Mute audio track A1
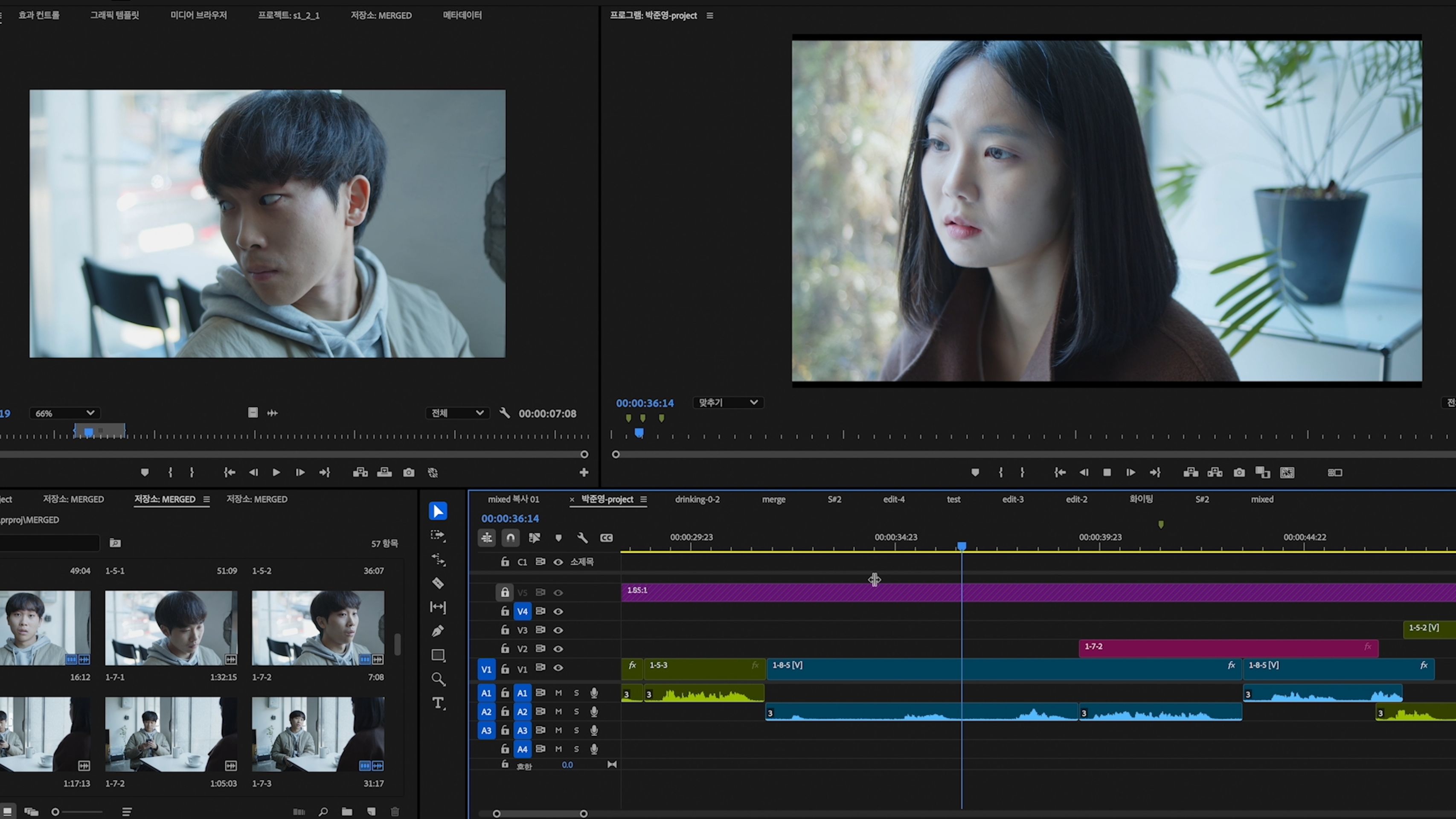The height and width of the screenshot is (819, 1456). 558,693
